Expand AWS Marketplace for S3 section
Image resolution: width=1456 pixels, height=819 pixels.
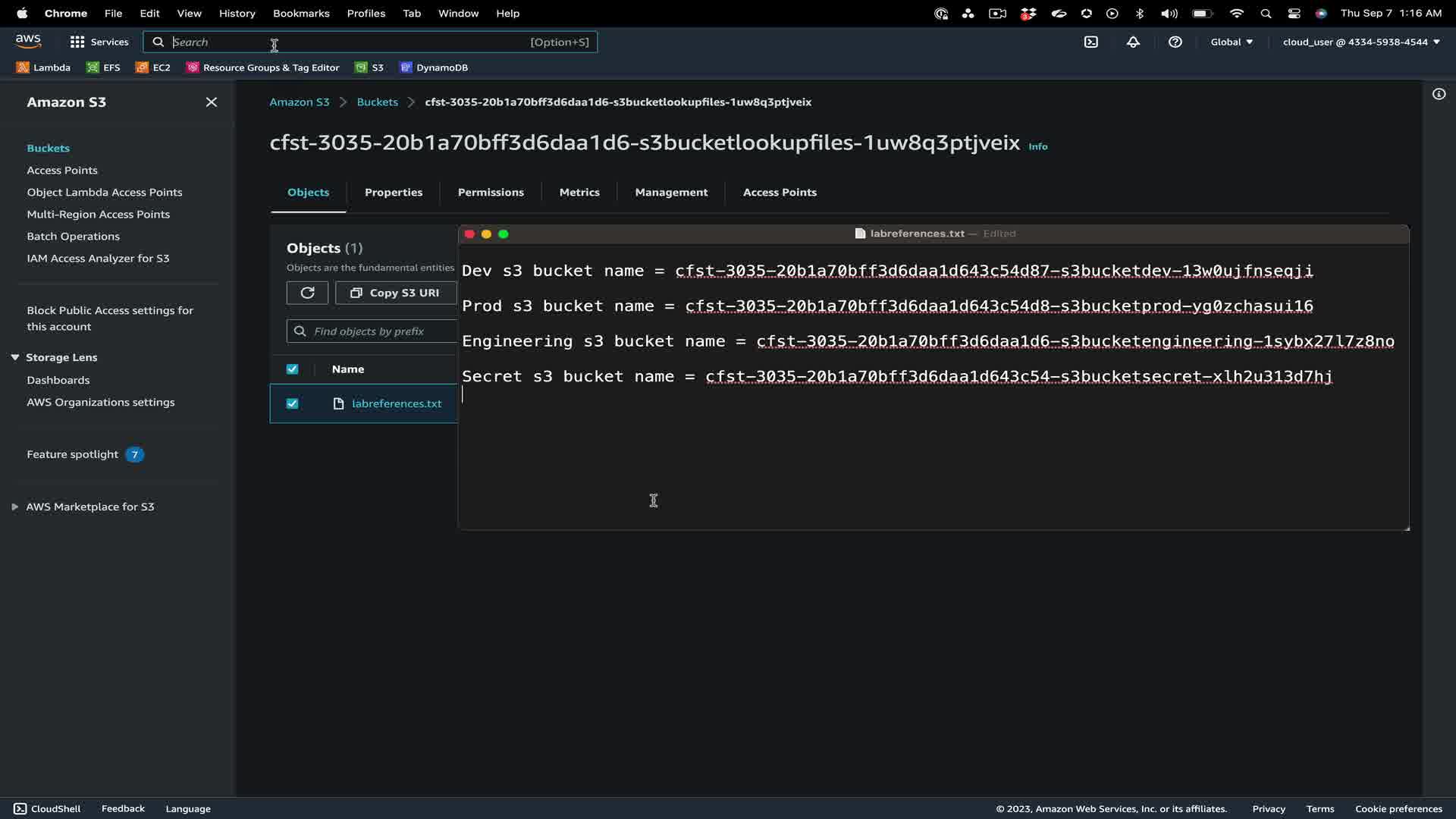pyautogui.click(x=15, y=507)
